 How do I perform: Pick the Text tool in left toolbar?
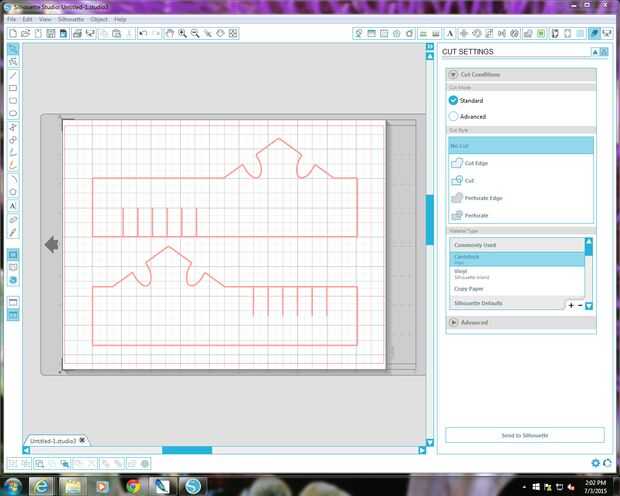click(13, 206)
